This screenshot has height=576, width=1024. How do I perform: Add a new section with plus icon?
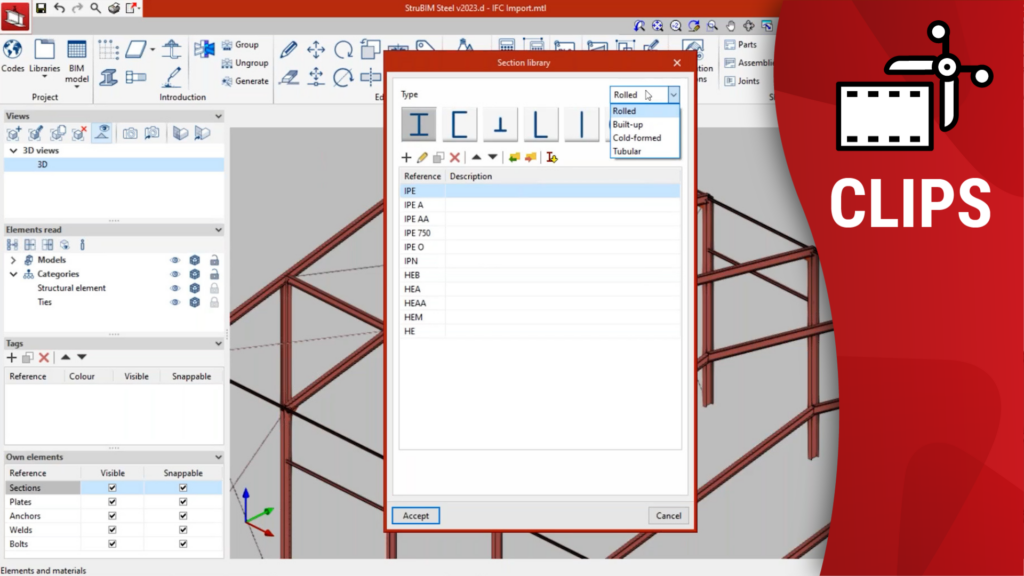tap(406, 158)
